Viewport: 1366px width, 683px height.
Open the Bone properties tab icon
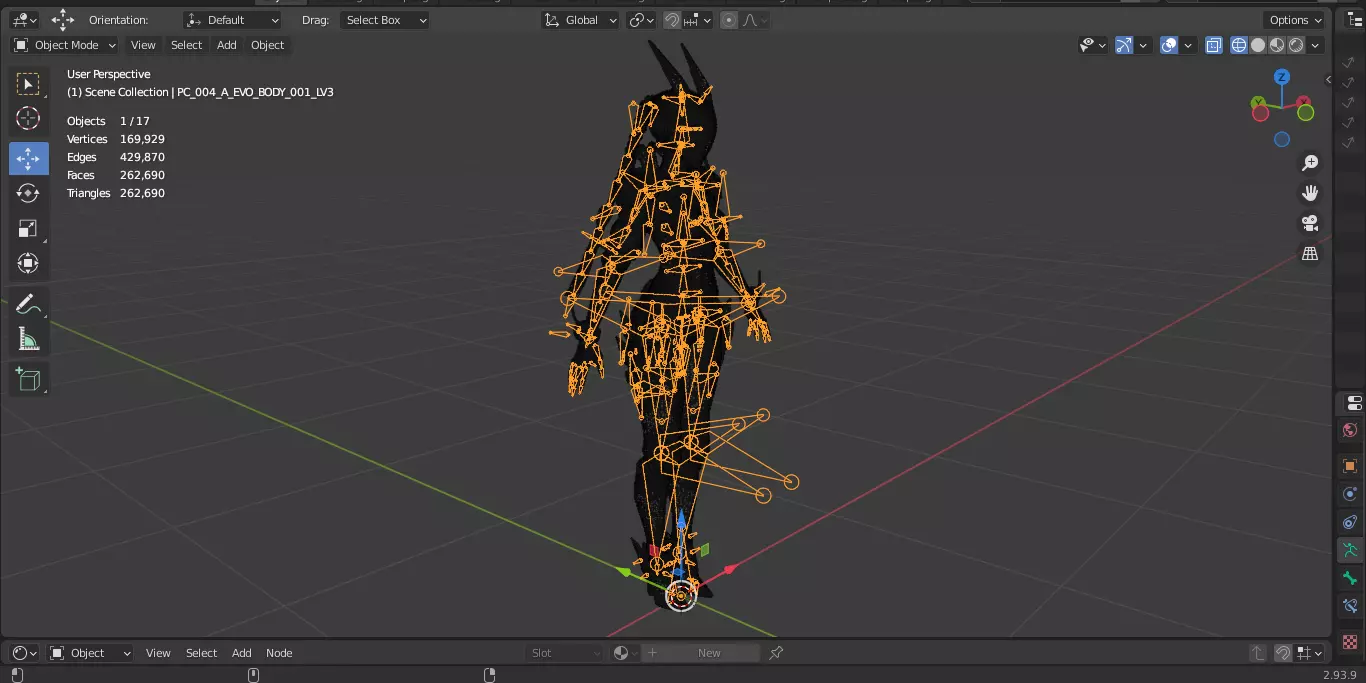pyautogui.click(x=1350, y=578)
